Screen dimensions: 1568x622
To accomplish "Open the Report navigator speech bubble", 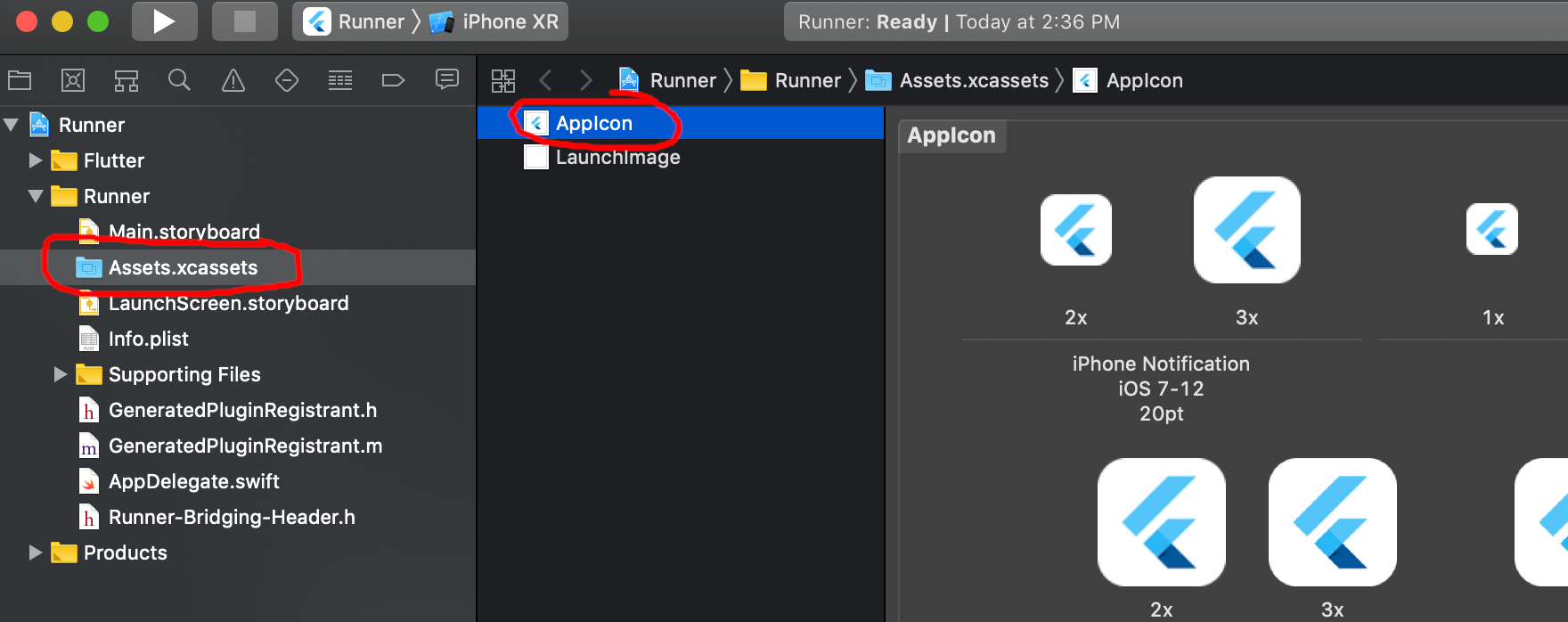I will pos(447,79).
